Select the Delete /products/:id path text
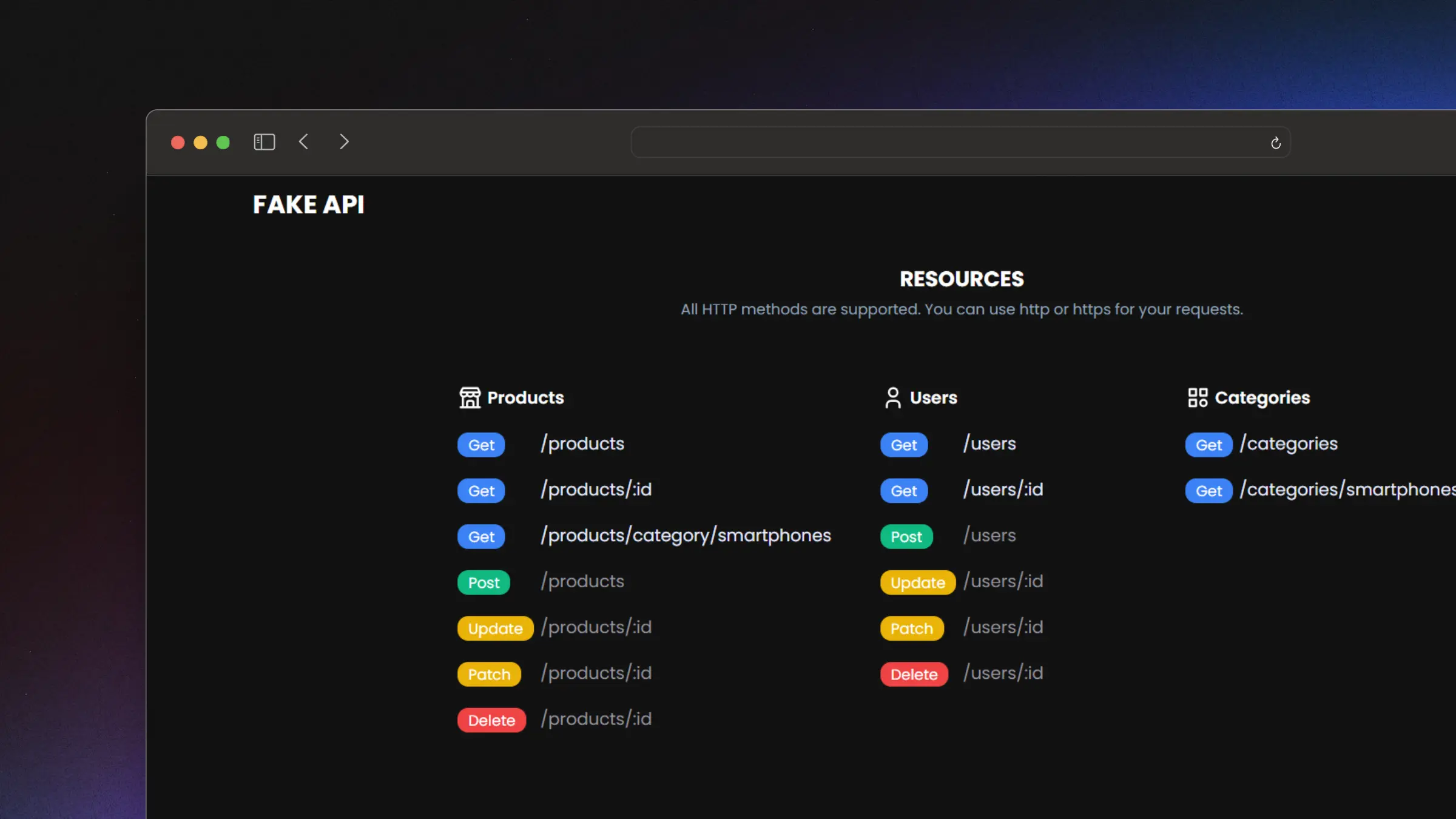 596,720
